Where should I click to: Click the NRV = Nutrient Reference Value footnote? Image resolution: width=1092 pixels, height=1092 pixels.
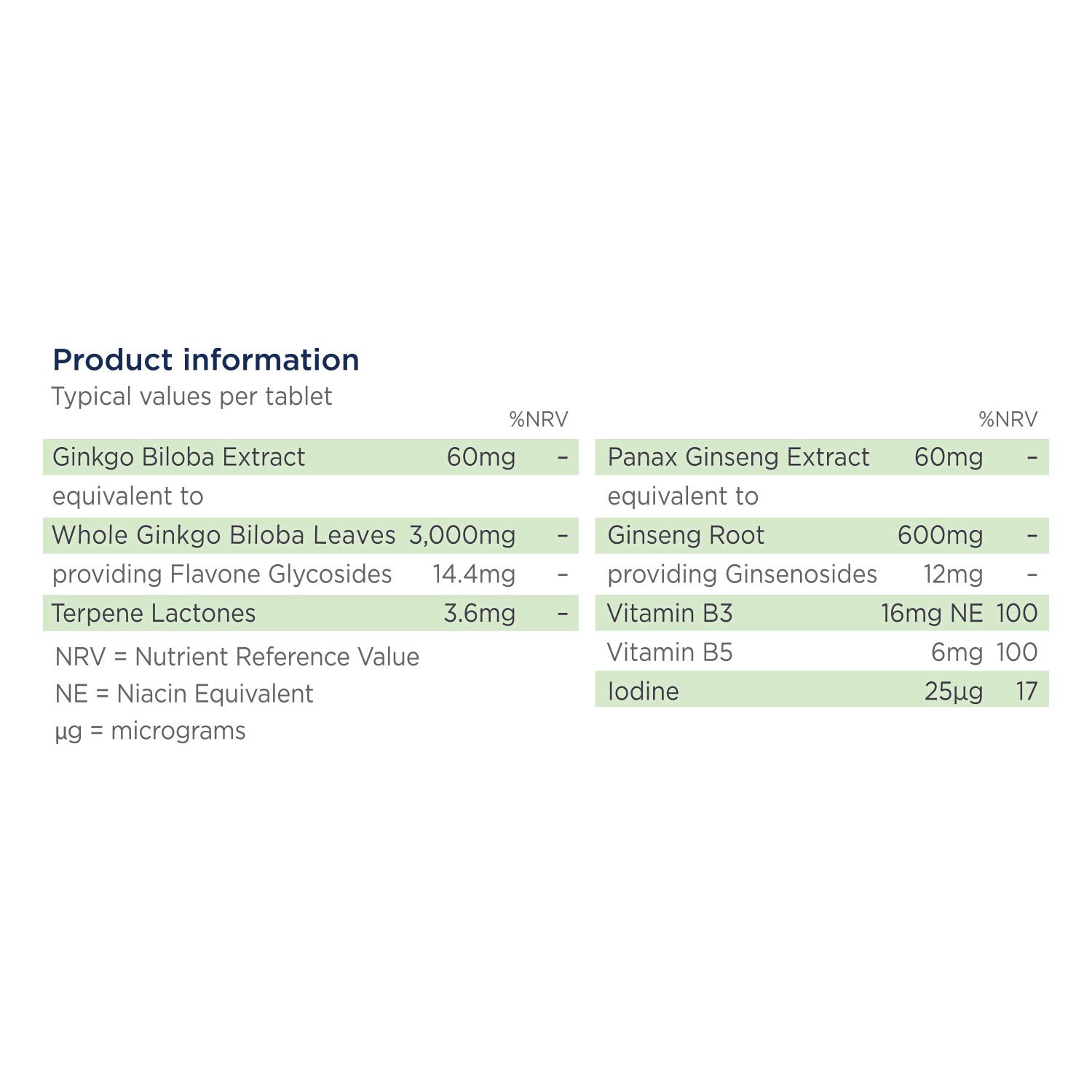[x=237, y=657]
